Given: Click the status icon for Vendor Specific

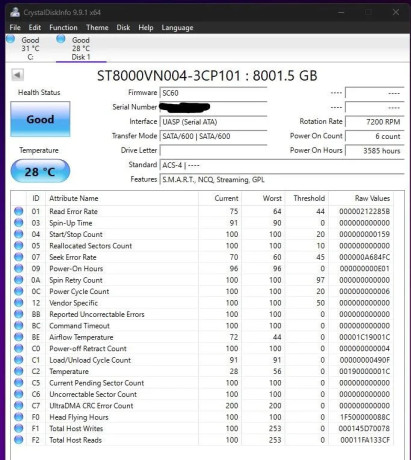Looking at the screenshot, I should [19, 302].
